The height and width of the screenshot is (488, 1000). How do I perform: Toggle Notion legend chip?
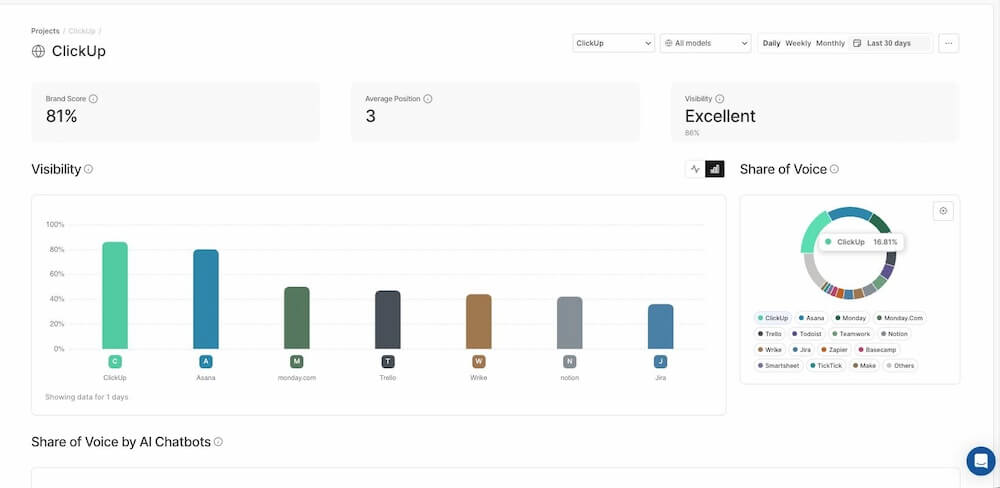[894, 334]
